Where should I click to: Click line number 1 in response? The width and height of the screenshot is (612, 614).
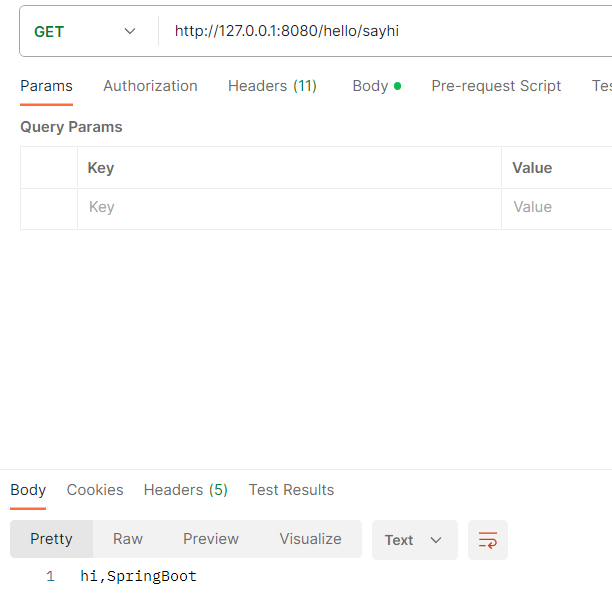click(51, 576)
